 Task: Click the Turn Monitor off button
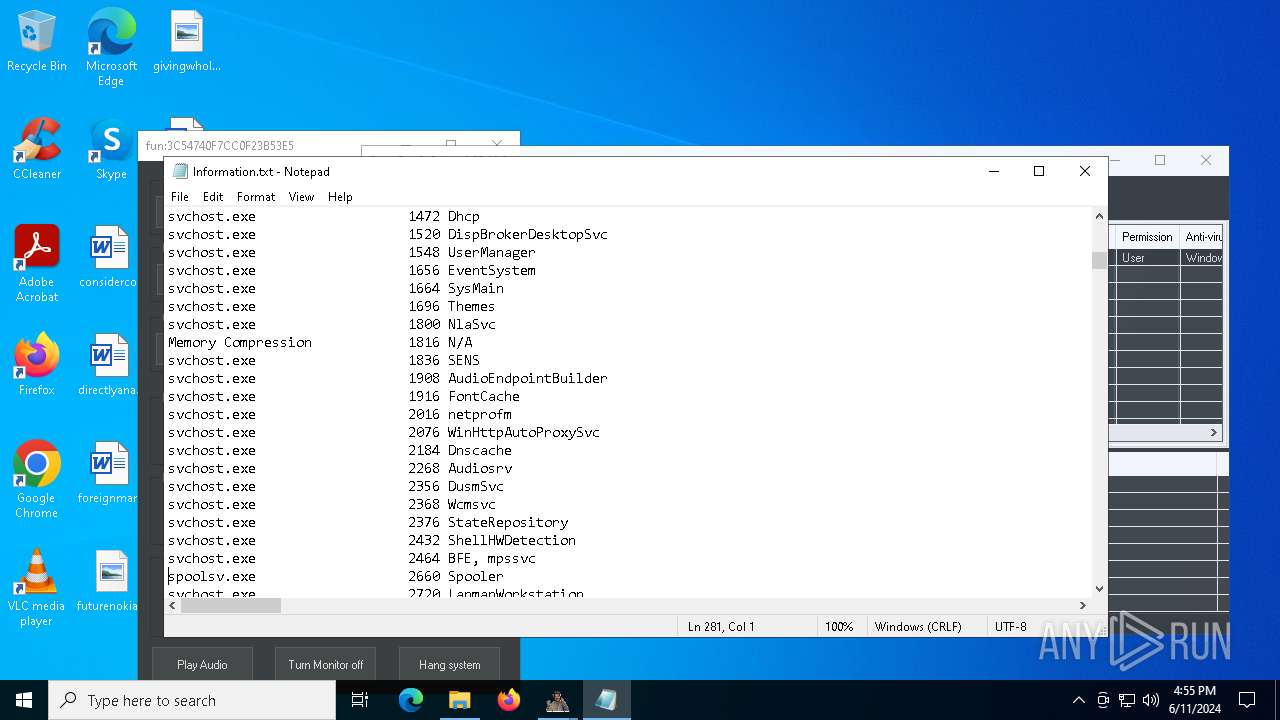click(326, 664)
